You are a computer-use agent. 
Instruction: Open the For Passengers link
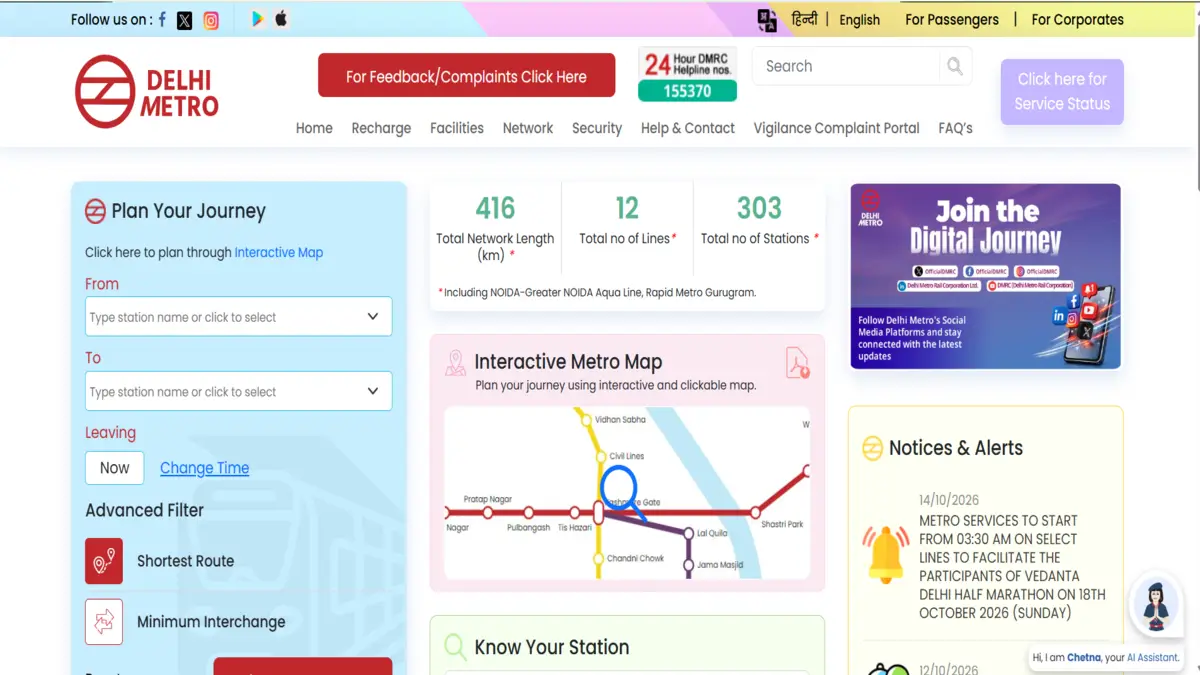coord(952,19)
